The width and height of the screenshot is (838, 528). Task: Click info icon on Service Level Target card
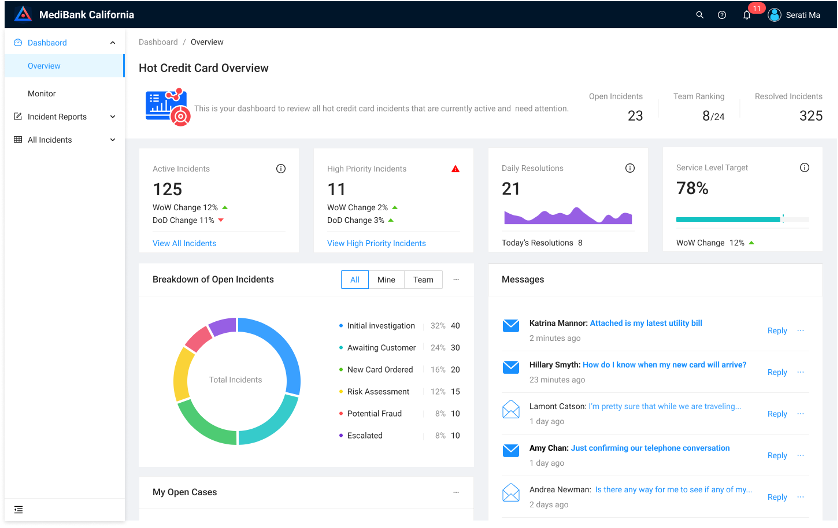point(804,168)
